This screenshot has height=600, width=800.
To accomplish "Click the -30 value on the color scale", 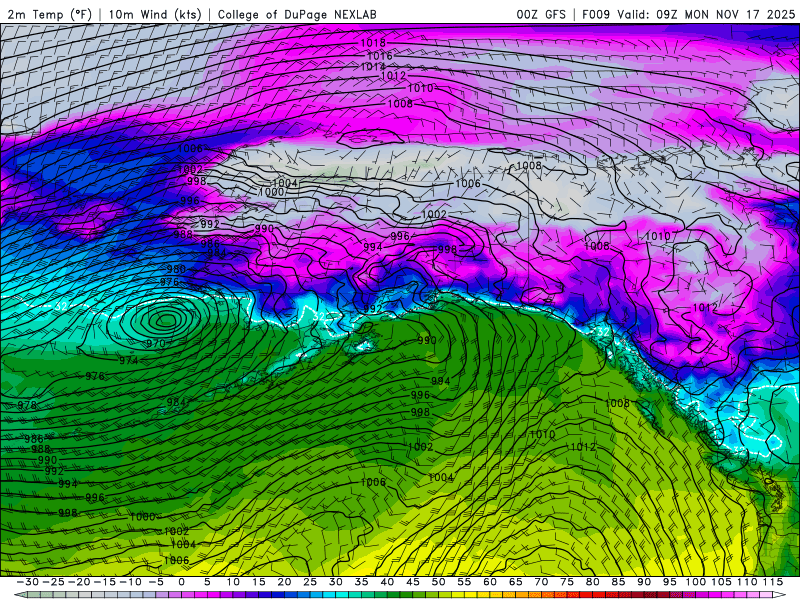I will (x=28, y=582).
